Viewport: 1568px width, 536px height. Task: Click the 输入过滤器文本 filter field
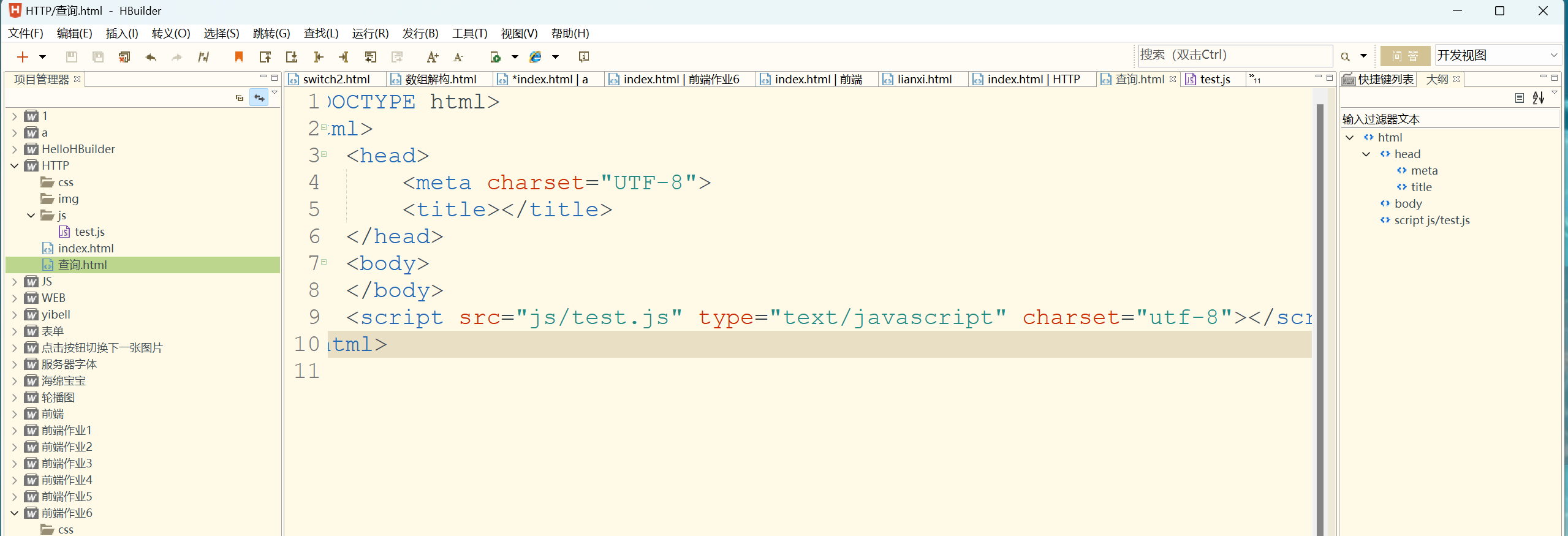(x=1449, y=119)
